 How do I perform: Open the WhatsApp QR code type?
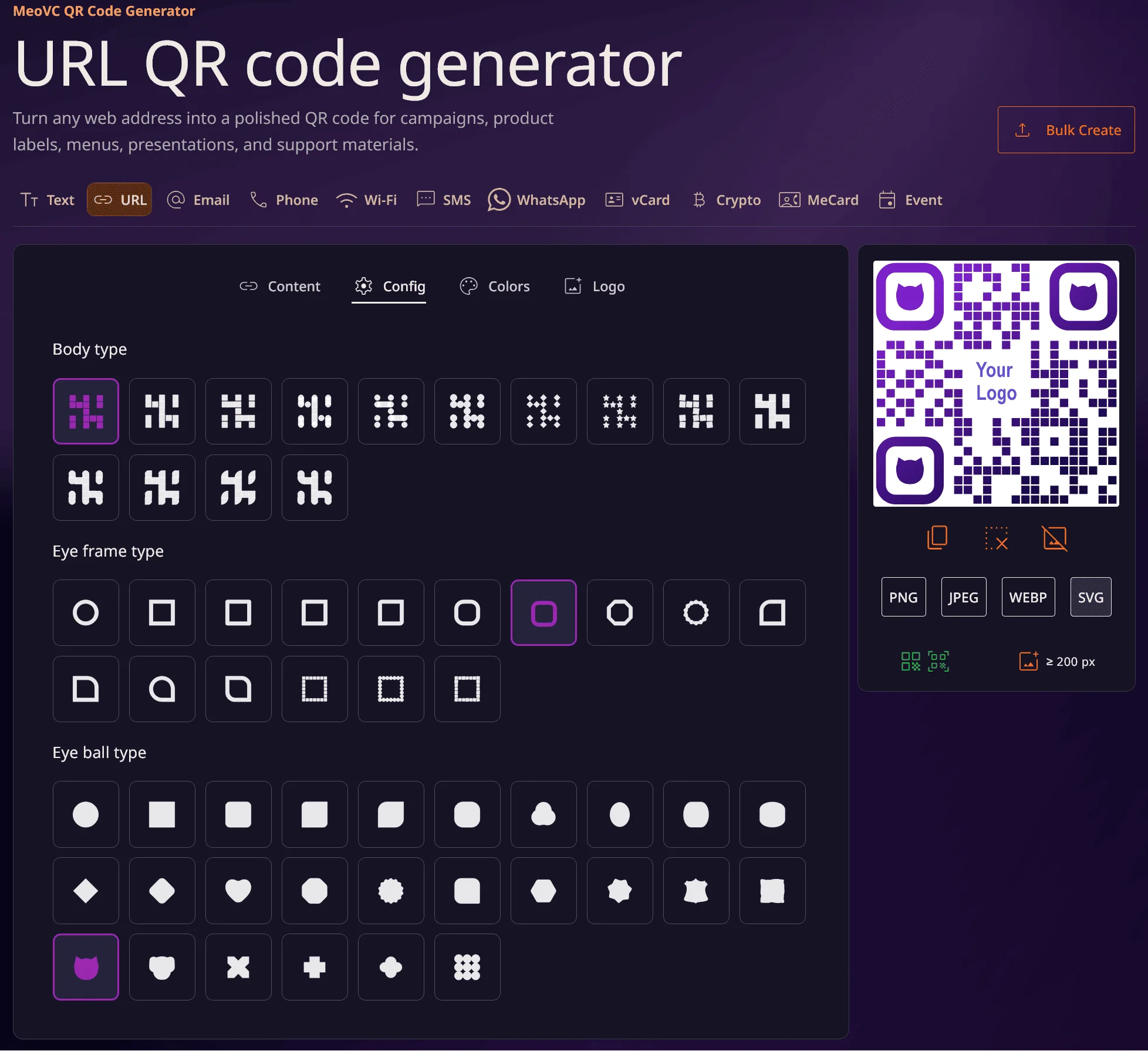pyautogui.click(x=536, y=200)
